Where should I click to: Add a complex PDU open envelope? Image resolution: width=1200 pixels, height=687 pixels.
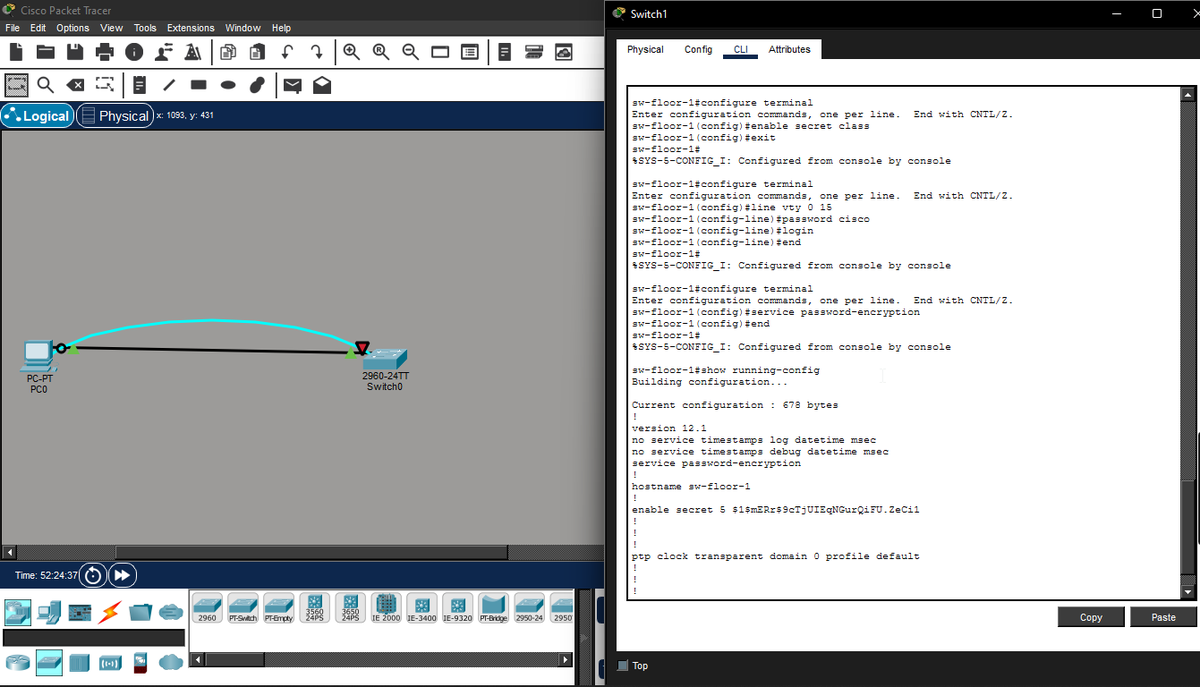[x=322, y=85]
